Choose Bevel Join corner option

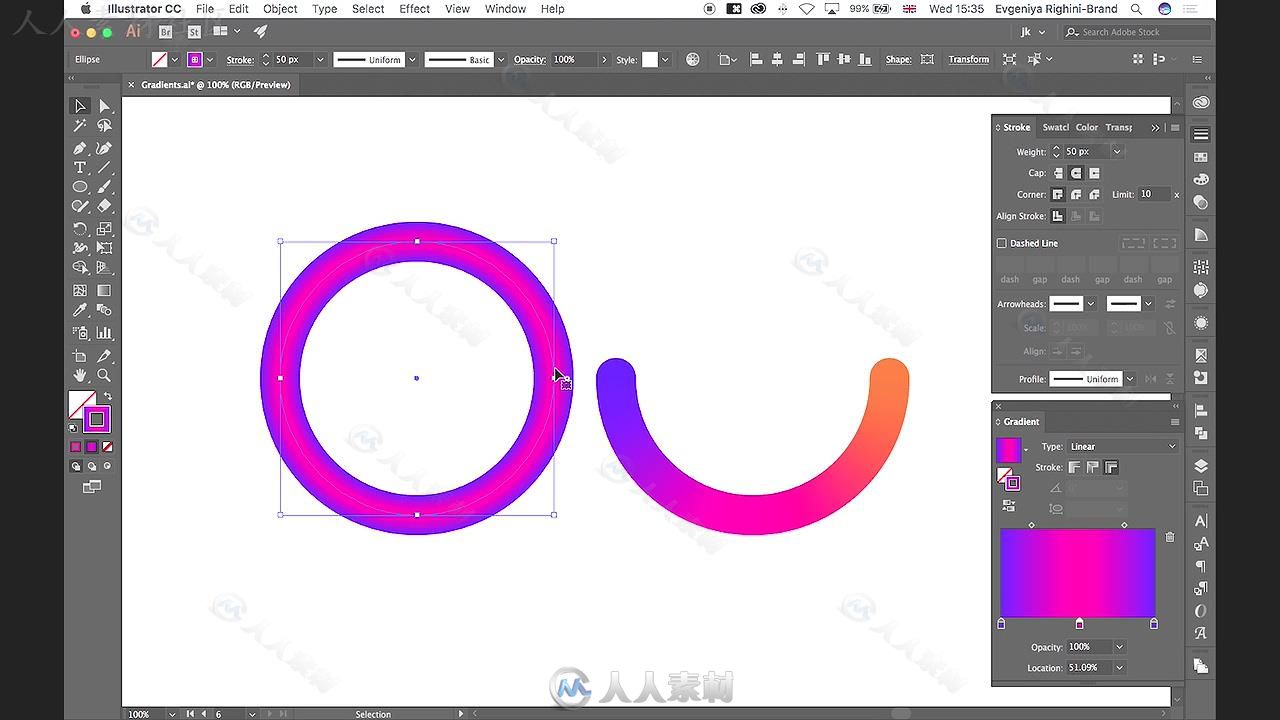(x=1094, y=195)
